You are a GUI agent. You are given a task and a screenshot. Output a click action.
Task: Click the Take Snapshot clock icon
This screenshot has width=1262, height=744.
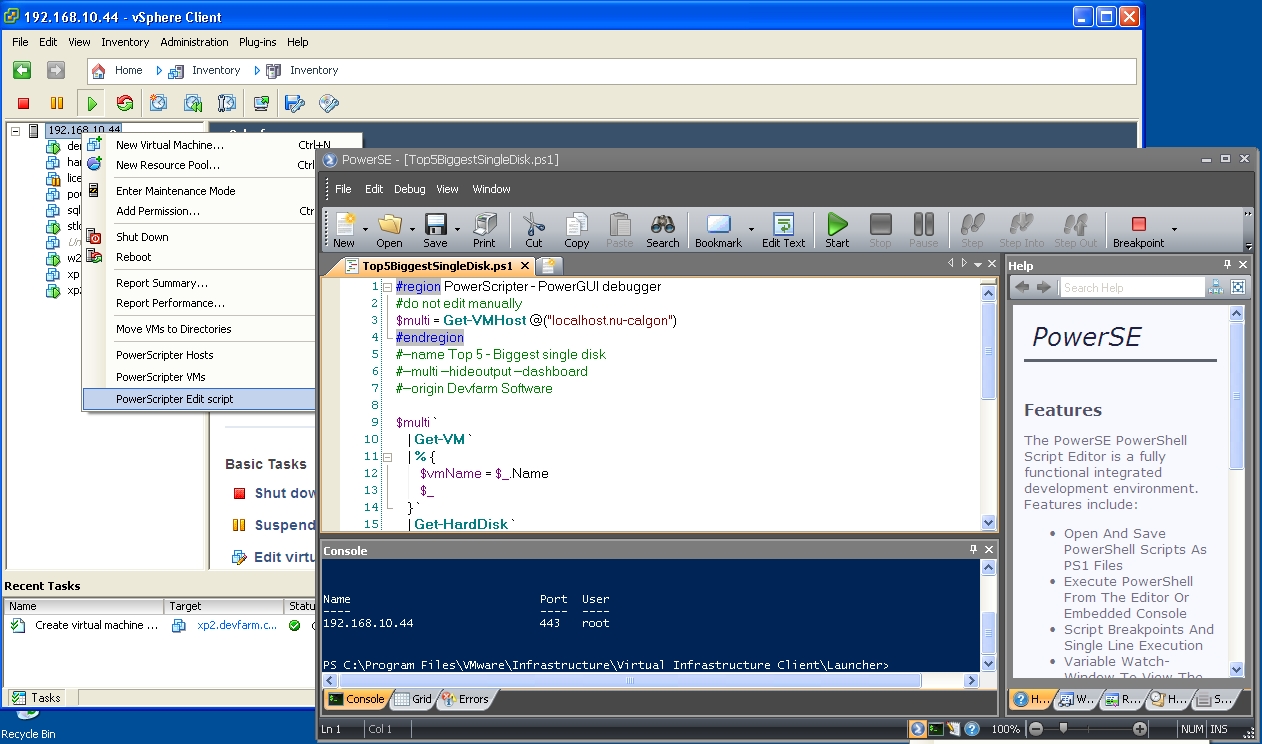click(x=158, y=103)
